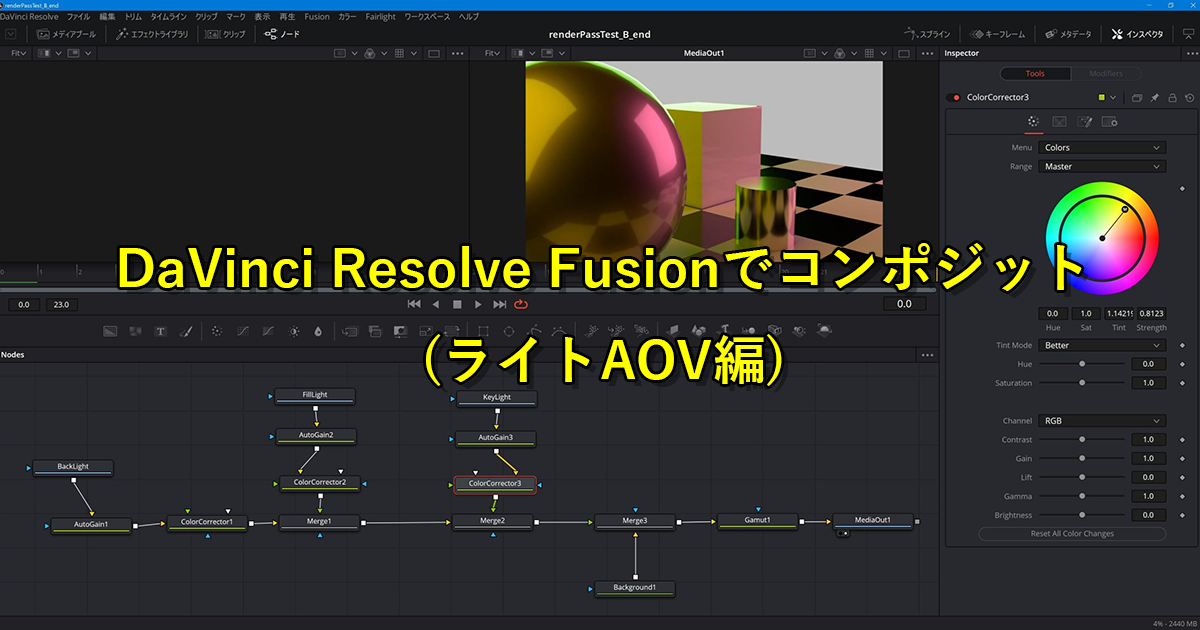The width and height of the screenshot is (1200, 630).
Task: Add Brightness Contrast tool from toolbar
Action: pyautogui.click(x=294, y=330)
